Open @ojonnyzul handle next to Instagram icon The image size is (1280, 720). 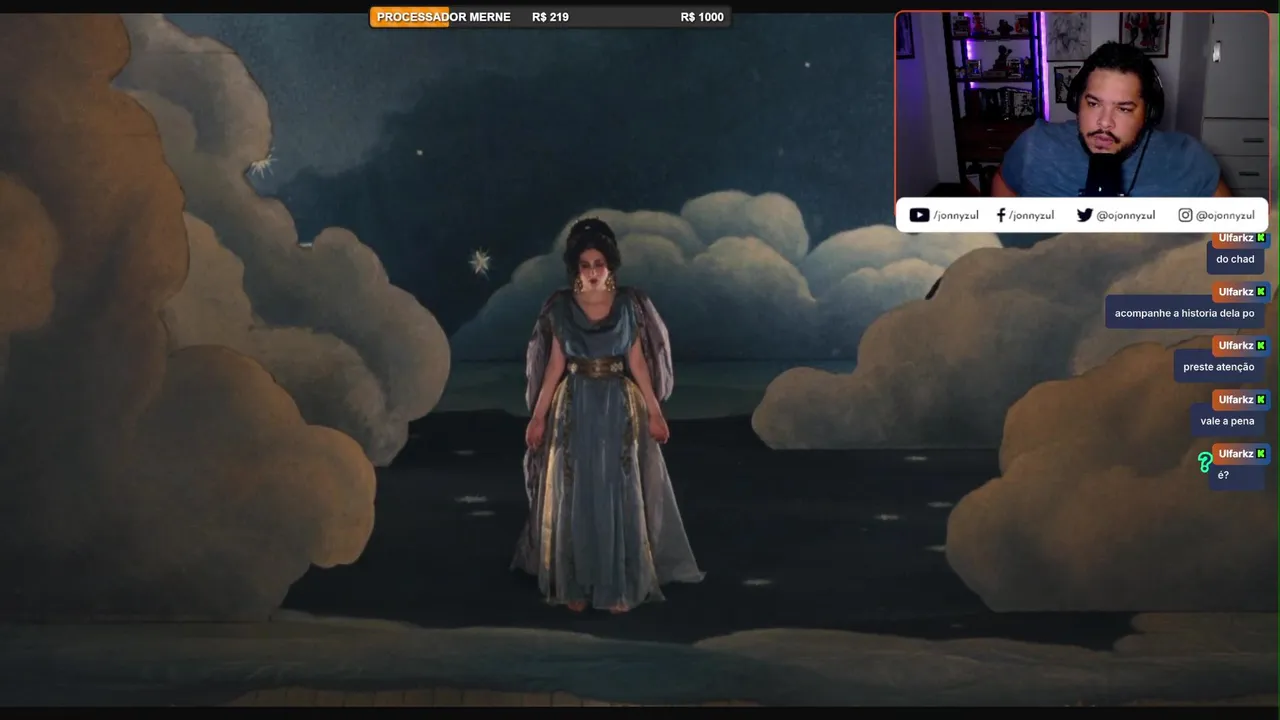pos(1225,215)
